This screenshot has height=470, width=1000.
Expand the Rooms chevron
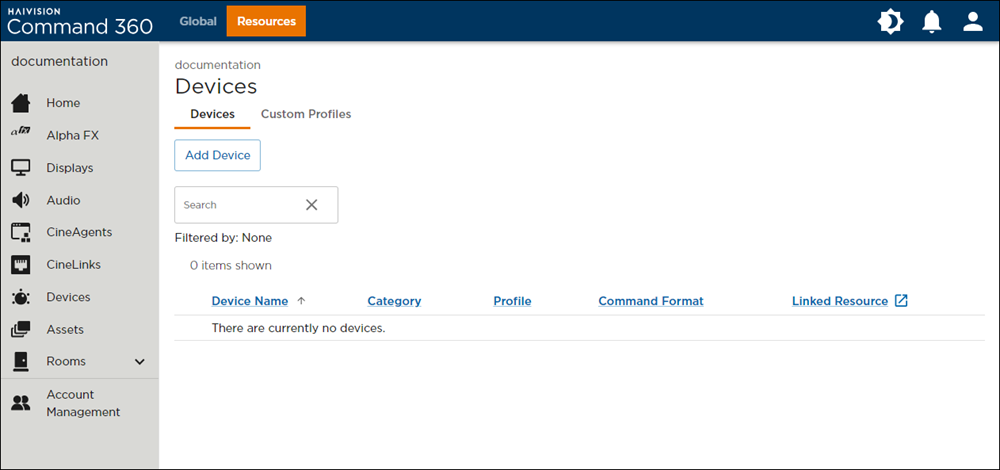[140, 362]
